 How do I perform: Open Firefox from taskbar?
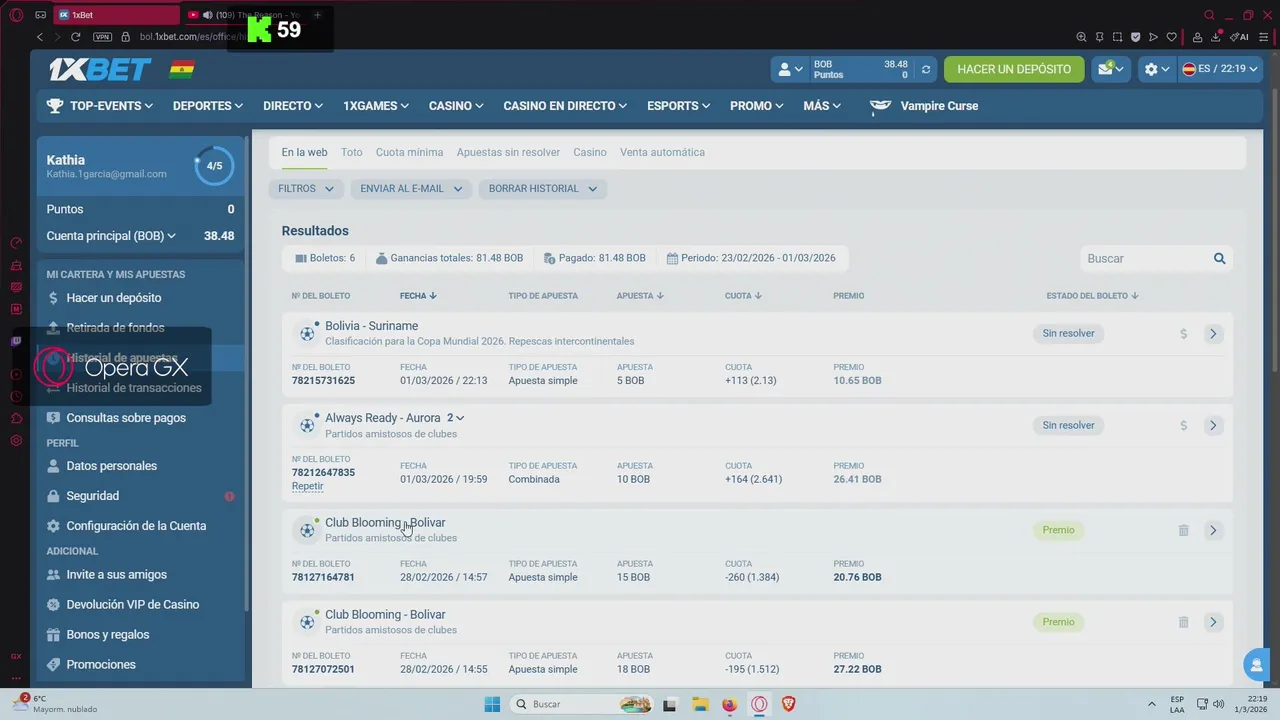(729, 704)
